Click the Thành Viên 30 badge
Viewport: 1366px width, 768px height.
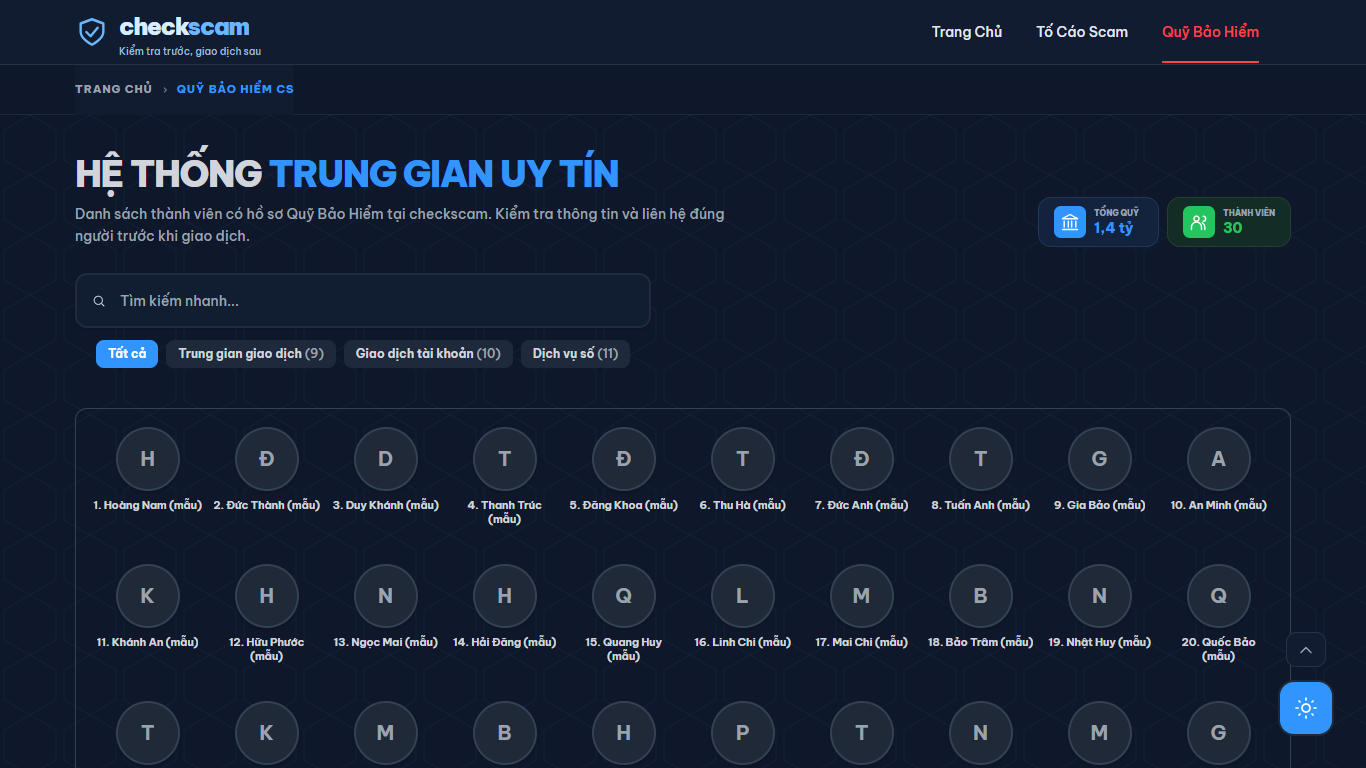[1229, 222]
